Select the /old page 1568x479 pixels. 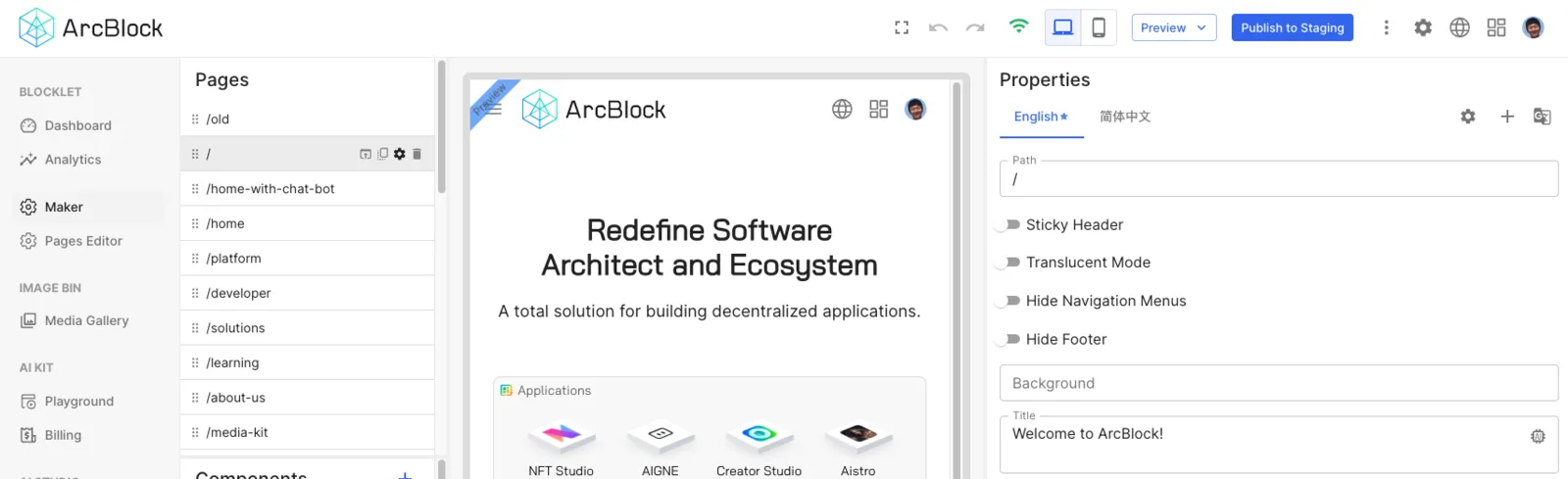[307, 120]
